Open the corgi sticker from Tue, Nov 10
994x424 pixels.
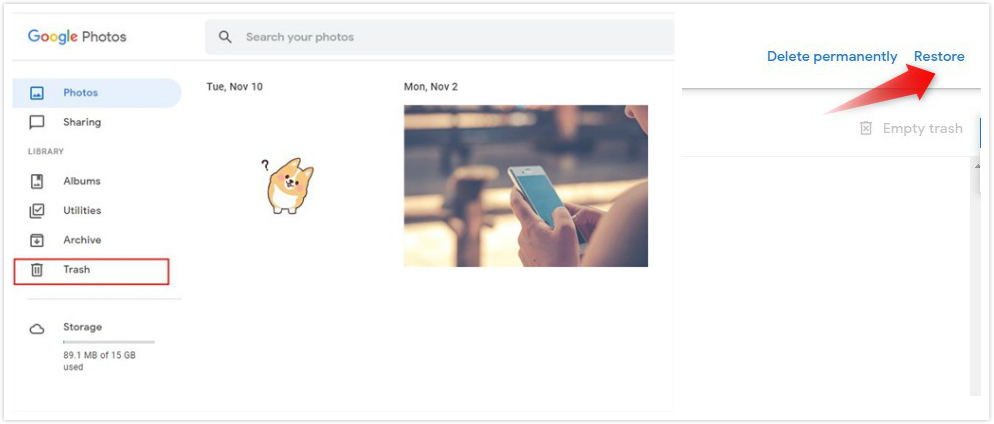click(x=288, y=186)
